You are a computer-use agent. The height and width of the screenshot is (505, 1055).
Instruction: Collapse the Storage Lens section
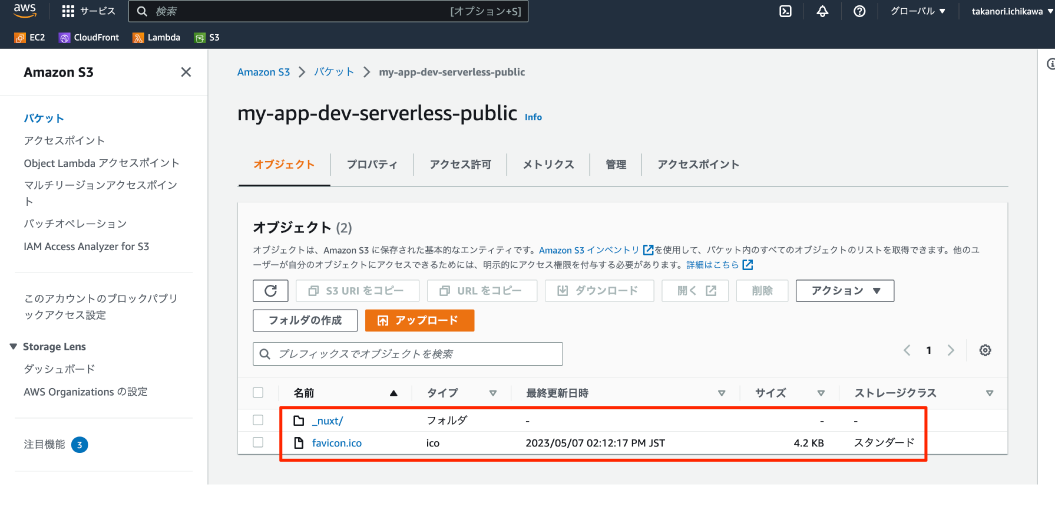[x=14, y=346]
